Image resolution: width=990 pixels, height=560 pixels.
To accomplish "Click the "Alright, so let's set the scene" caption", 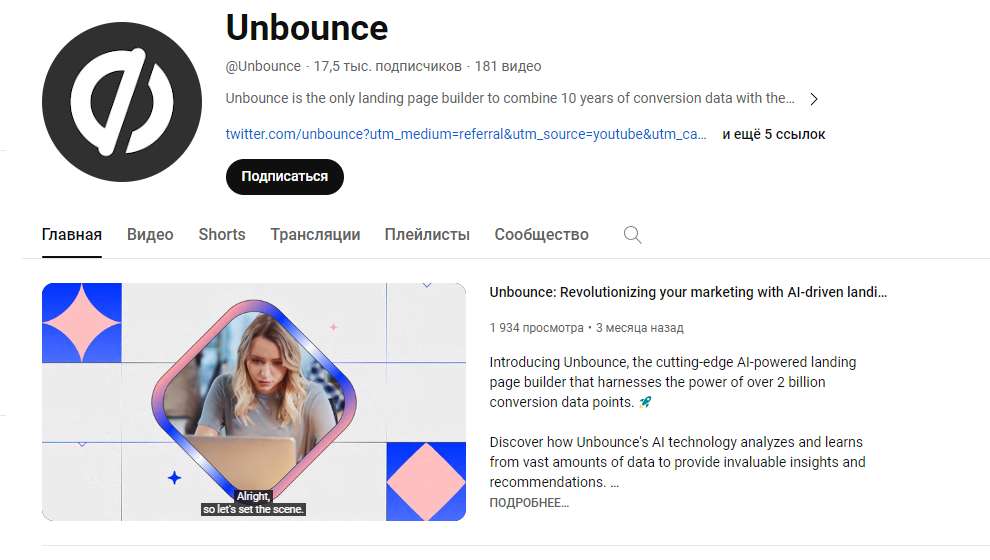I will click(x=254, y=502).
